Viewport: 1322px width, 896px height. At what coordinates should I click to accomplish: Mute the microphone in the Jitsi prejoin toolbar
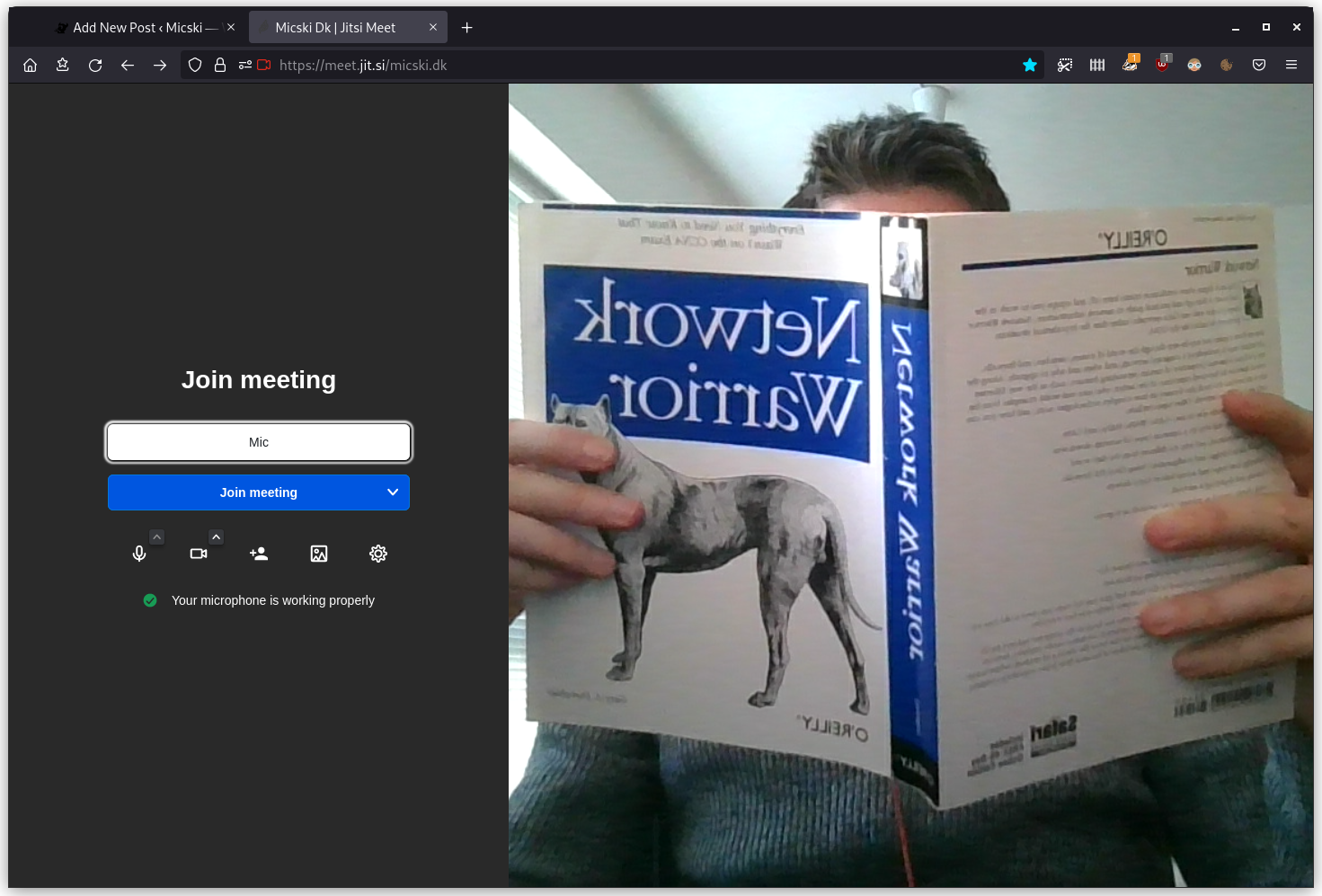click(x=139, y=554)
